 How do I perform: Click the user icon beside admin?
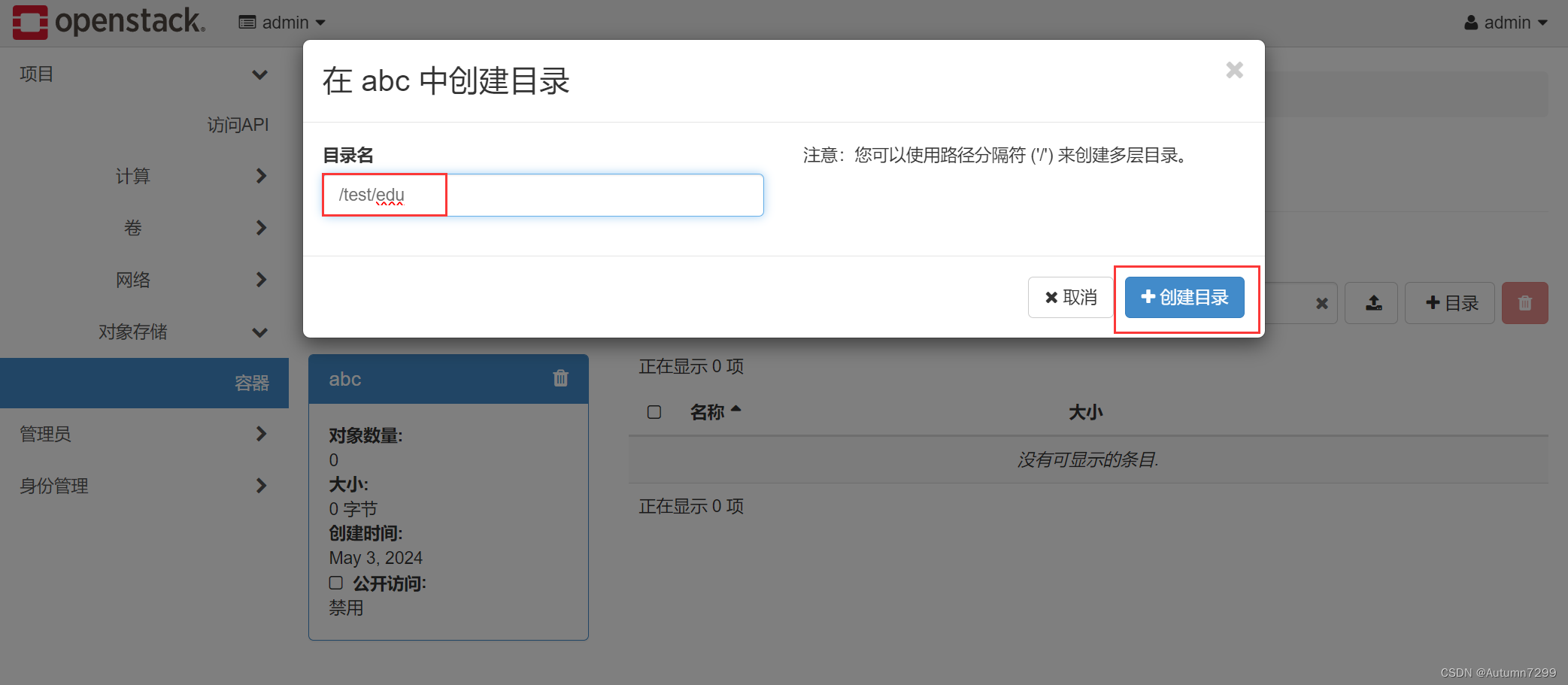tap(1471, 23)
